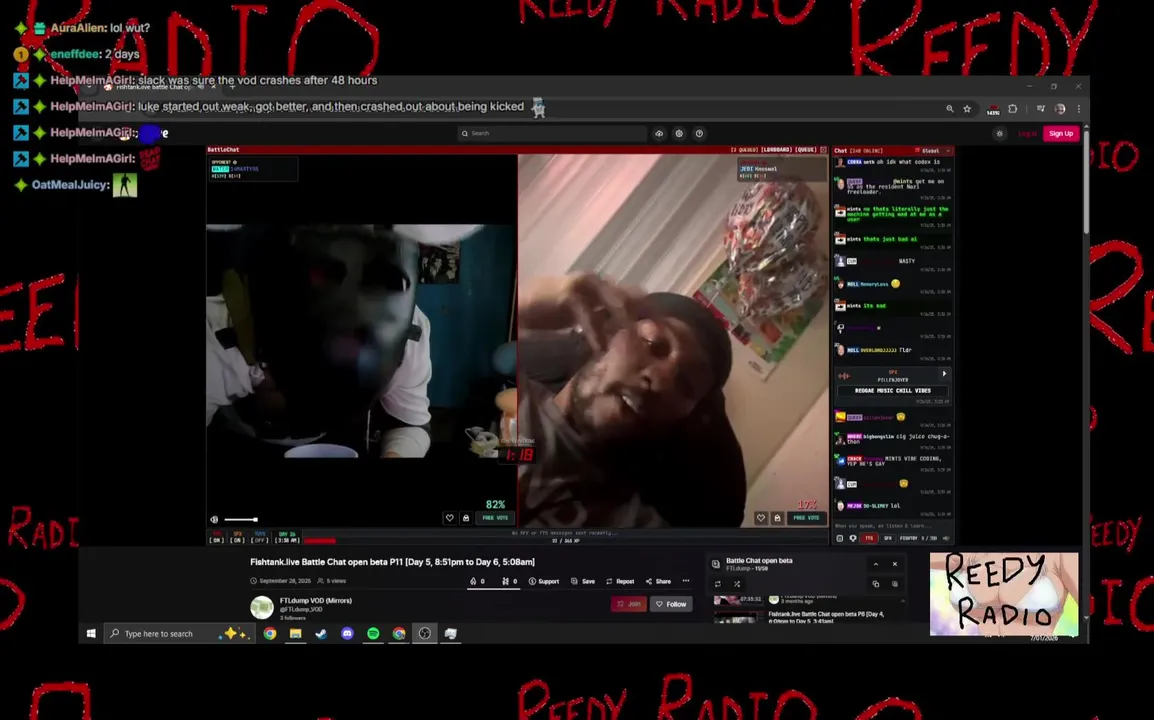
Task: Share the video
Action: tap(658, 581)
